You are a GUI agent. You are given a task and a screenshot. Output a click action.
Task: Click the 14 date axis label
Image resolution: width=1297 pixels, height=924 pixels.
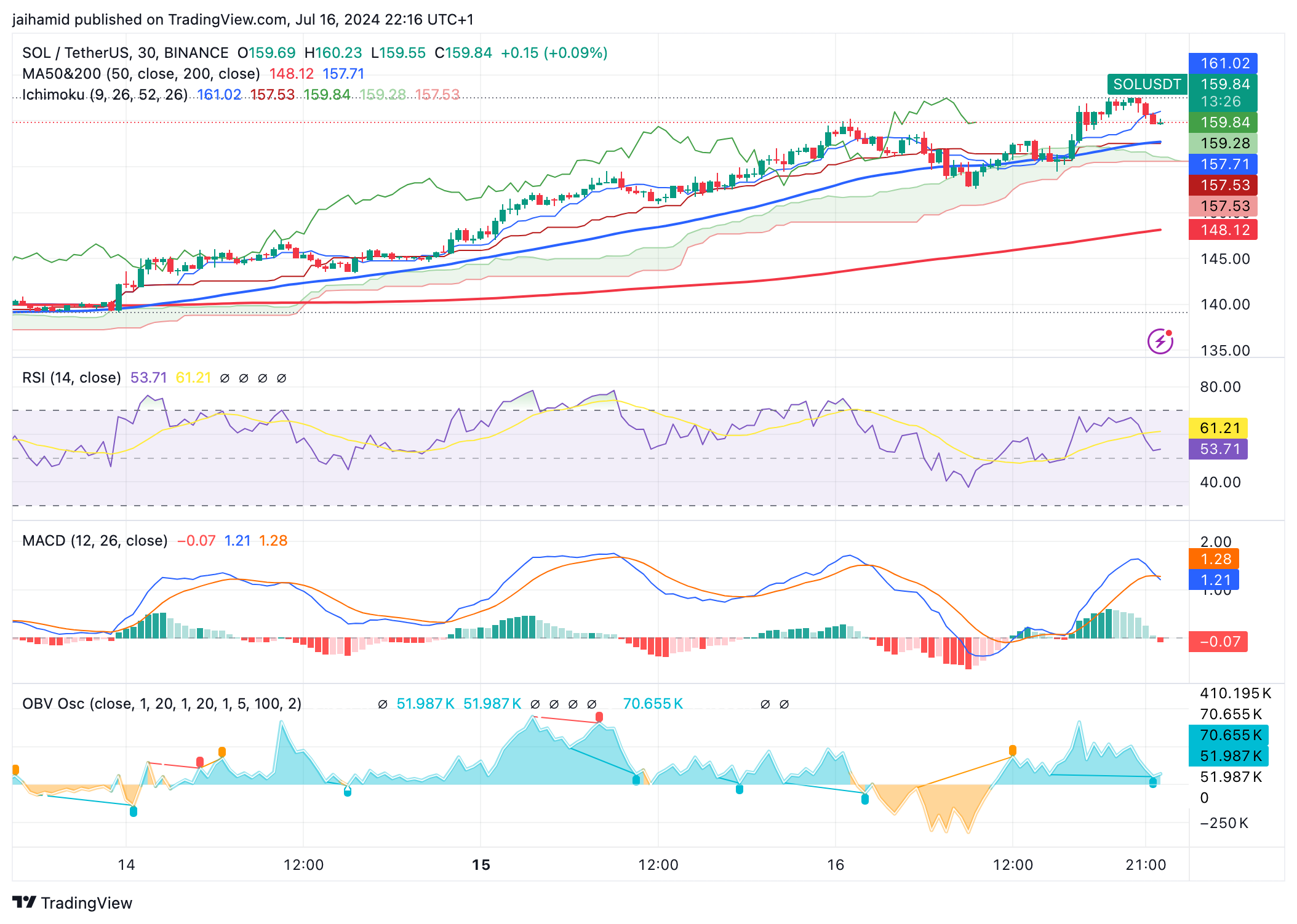click(x=126, y=865)
